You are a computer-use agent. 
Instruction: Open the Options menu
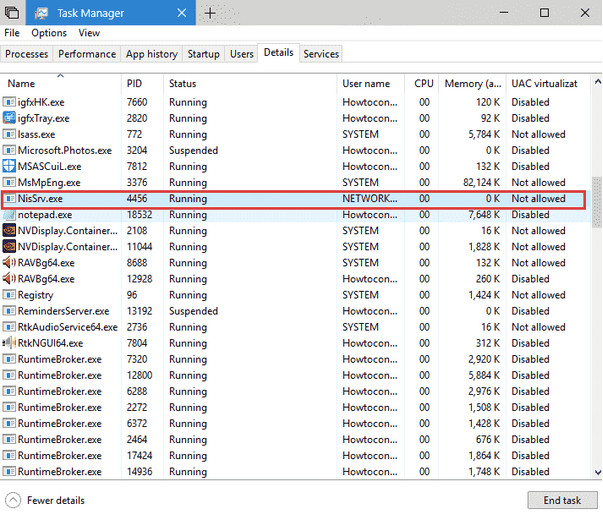pos(49,33)
